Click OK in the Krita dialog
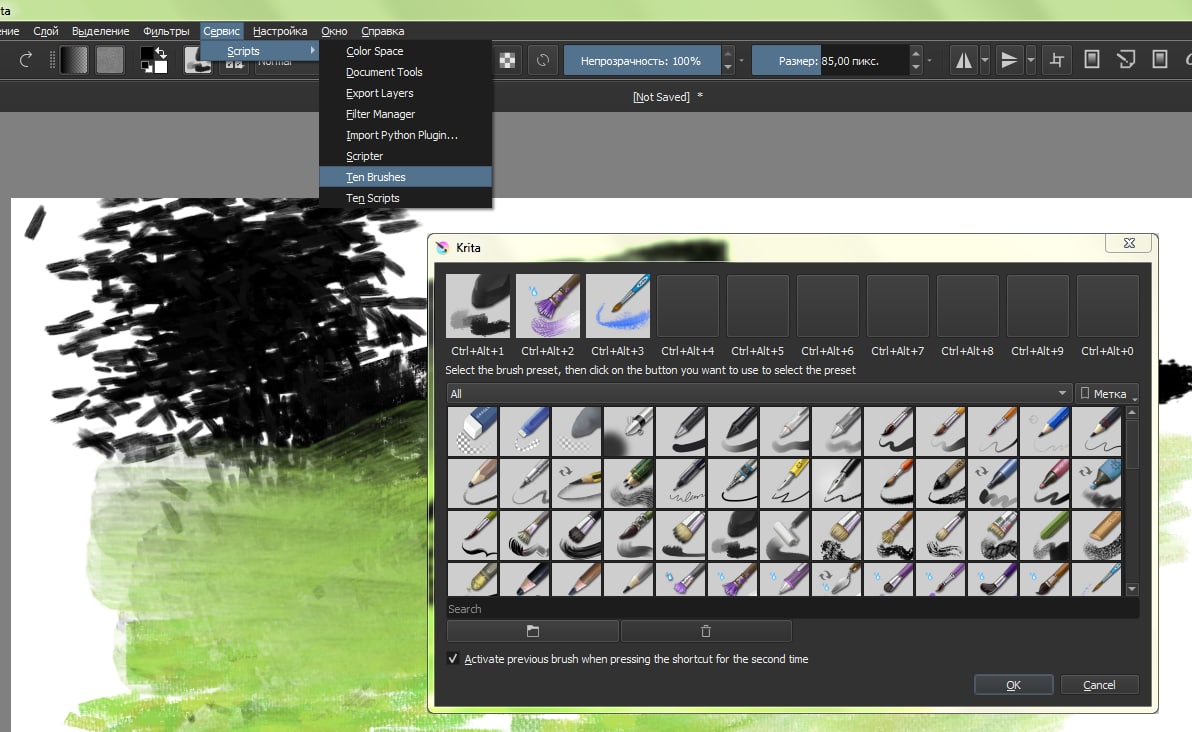Image resolution: width=1192 pixels, height=732 pixels. pos(1013,685)
